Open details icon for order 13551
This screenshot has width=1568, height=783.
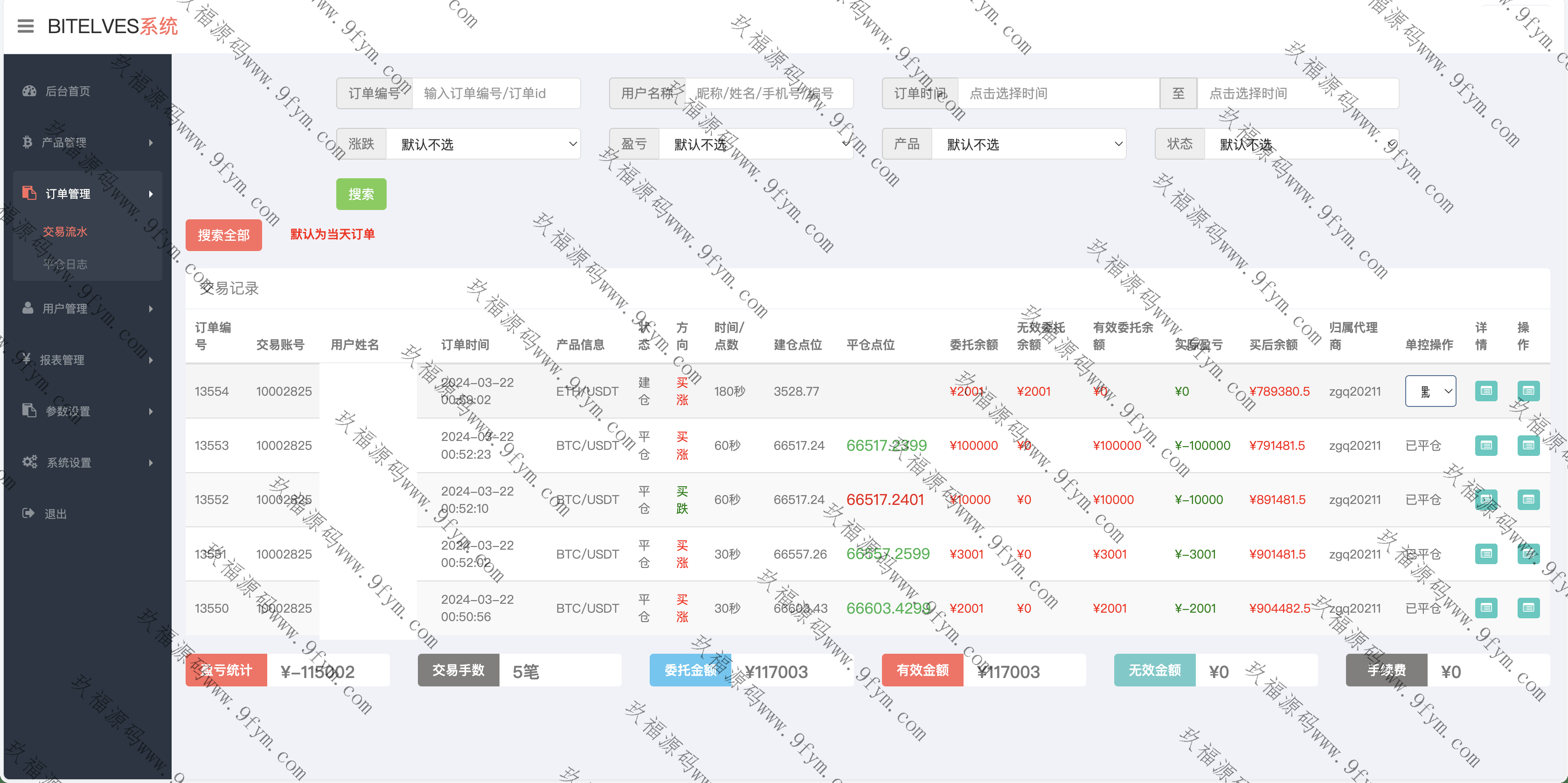click(1485, 554)
